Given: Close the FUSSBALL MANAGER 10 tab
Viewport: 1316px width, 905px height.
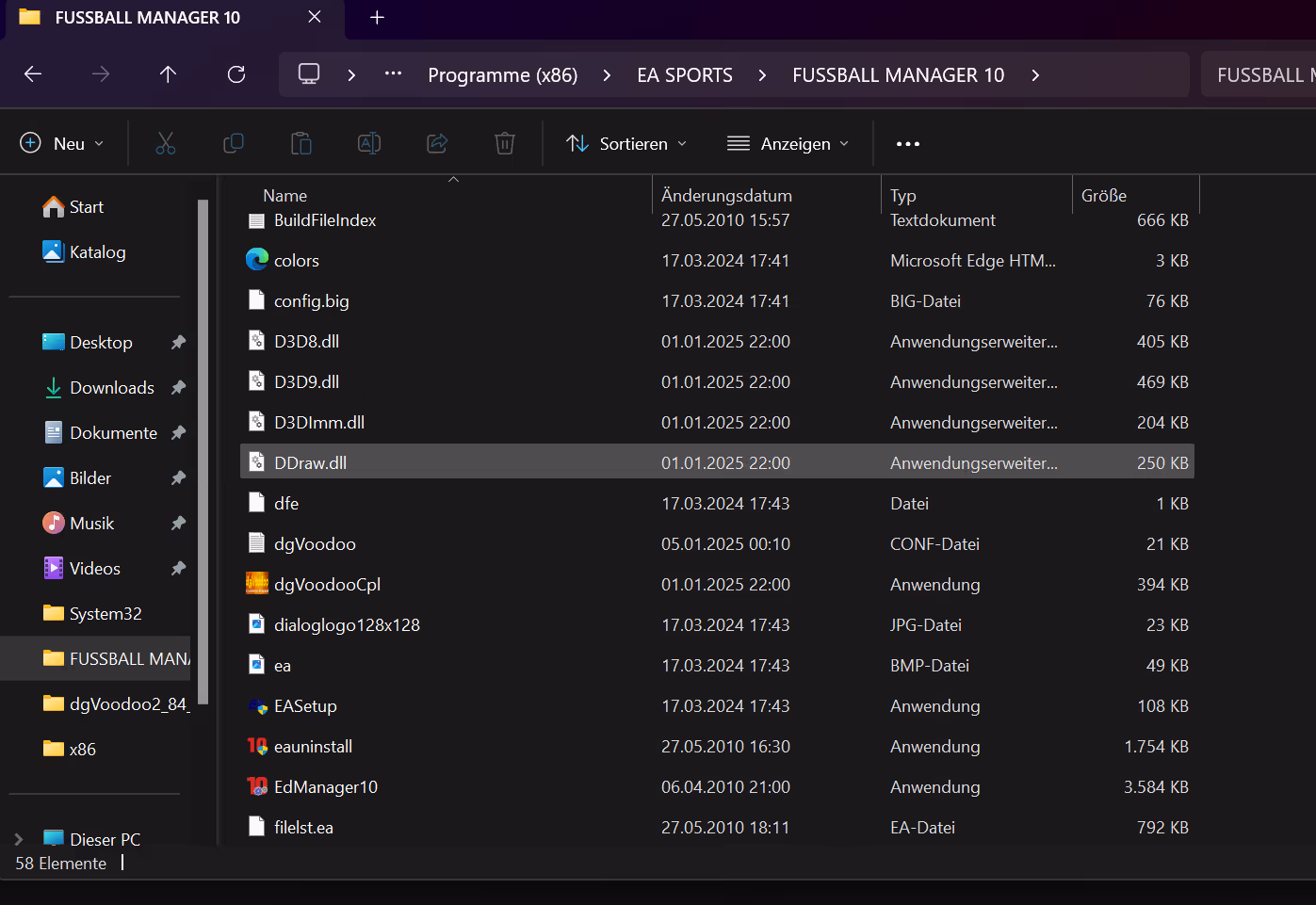Looking at the screenshot, I should pos(315,17).
